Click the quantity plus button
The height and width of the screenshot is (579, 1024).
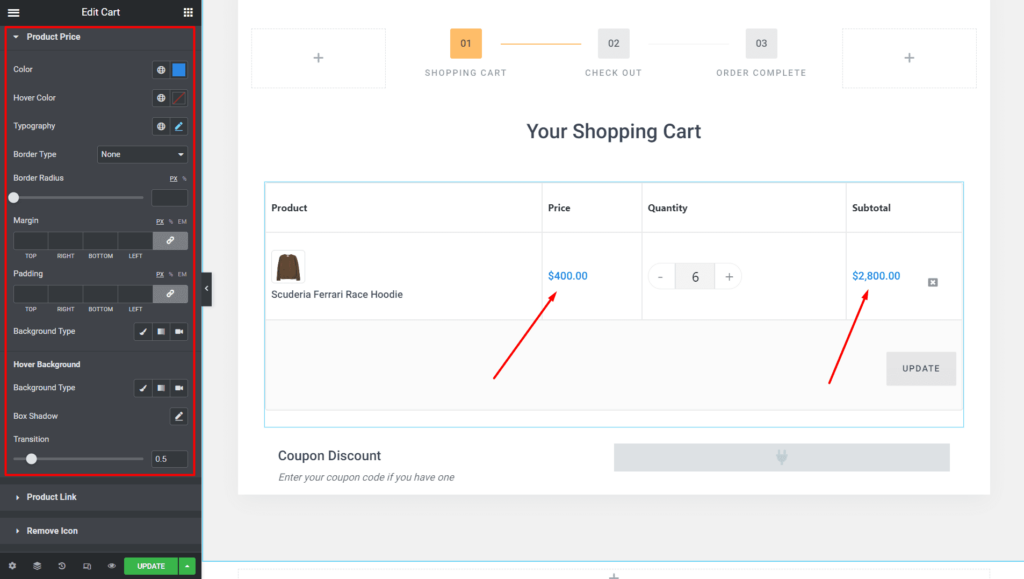(729, 277)
